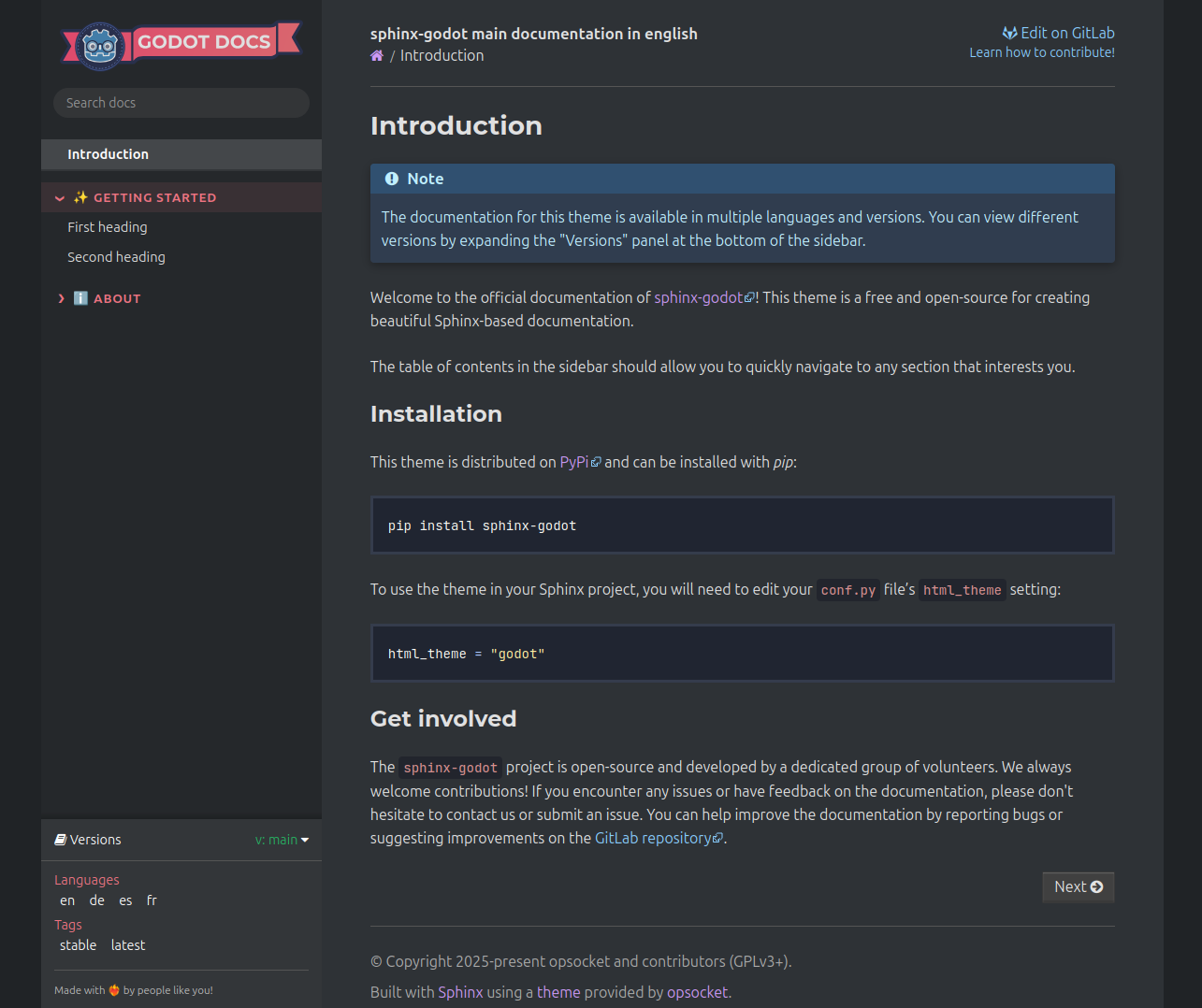The image size is (1202, 1008).
Task: Click the heart icon in sidebar footer
Action: pos(114,990)
